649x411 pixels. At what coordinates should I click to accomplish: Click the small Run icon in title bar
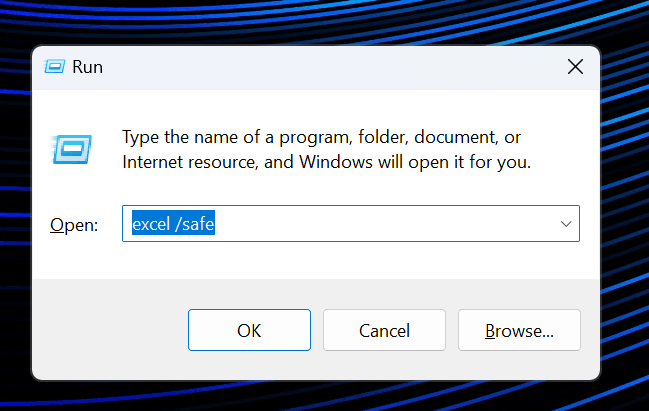click(x=54, y=68)
